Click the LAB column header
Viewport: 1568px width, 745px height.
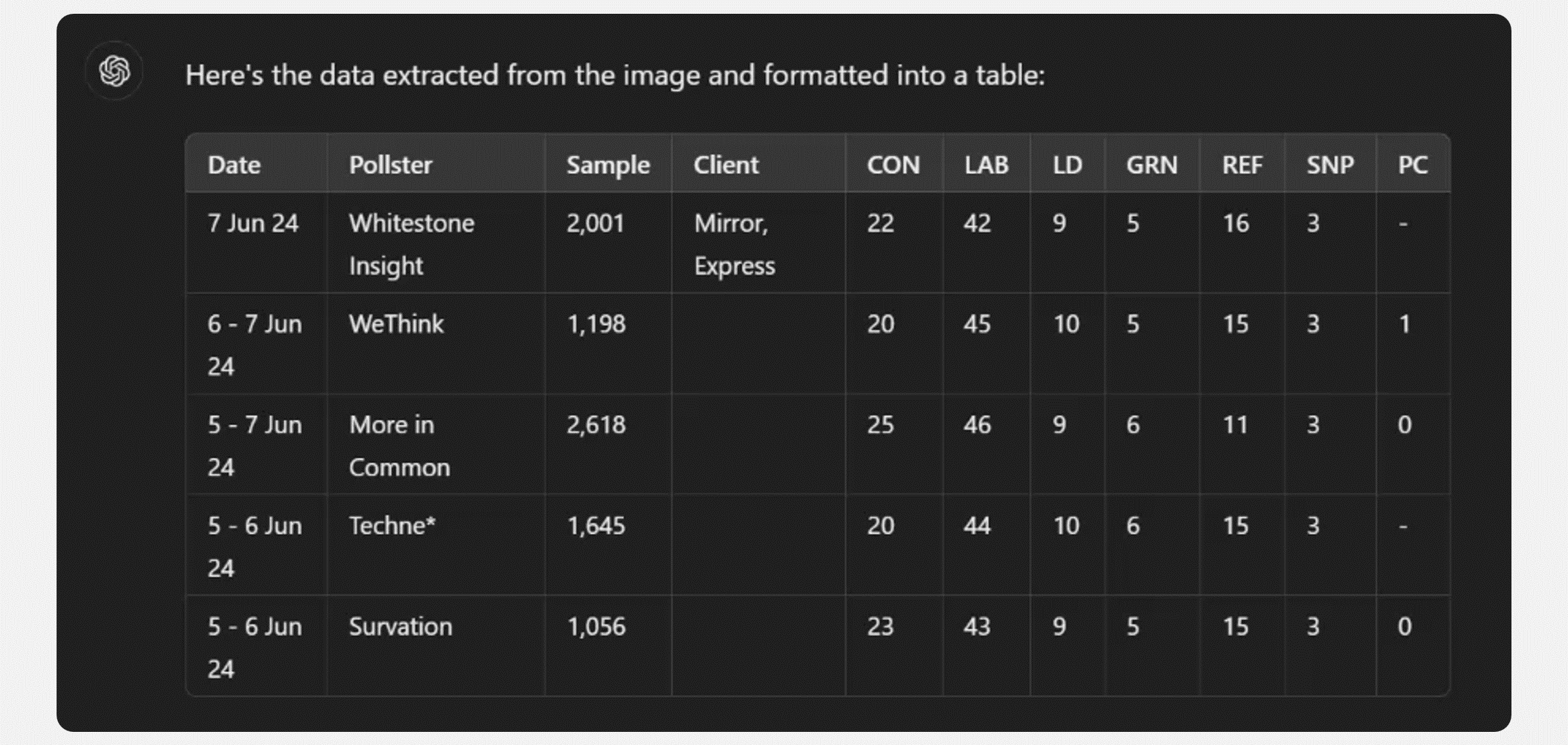tap(986, 165)
